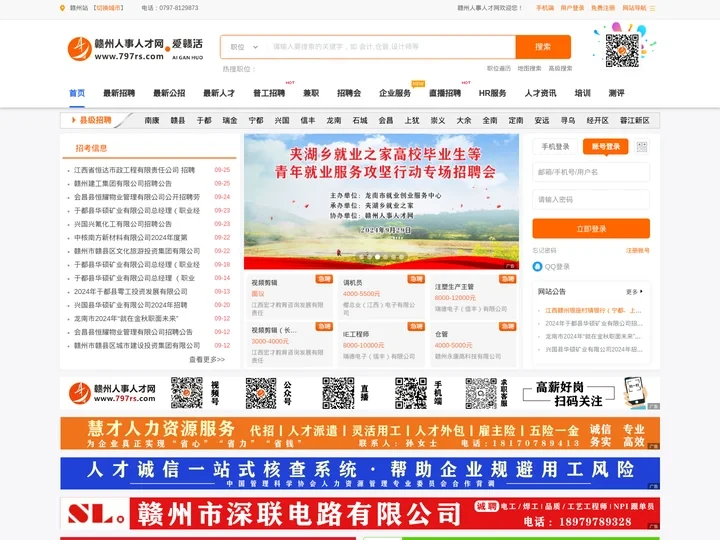Open the 最新公招 nav tab

tap(169, 93)
